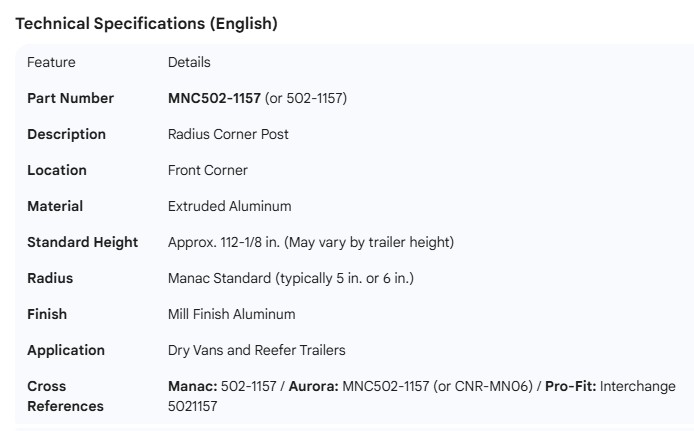Select the Description row label

point(66,134)
